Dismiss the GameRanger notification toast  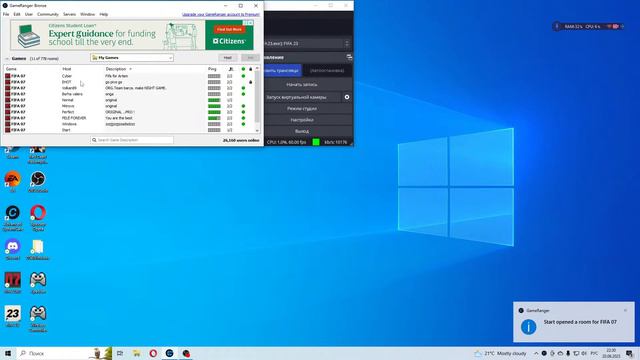pyautogui.click(x=625, y=311)
